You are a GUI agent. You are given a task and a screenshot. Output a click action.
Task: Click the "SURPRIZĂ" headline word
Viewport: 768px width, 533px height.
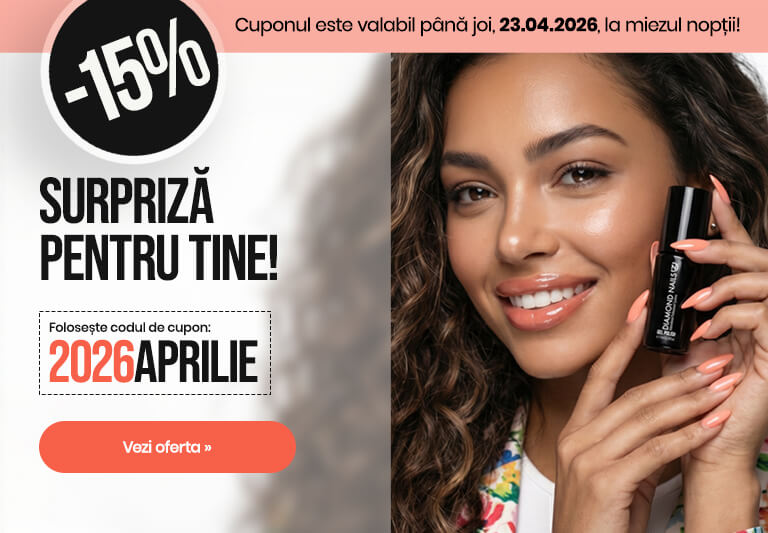pos(126,198)
